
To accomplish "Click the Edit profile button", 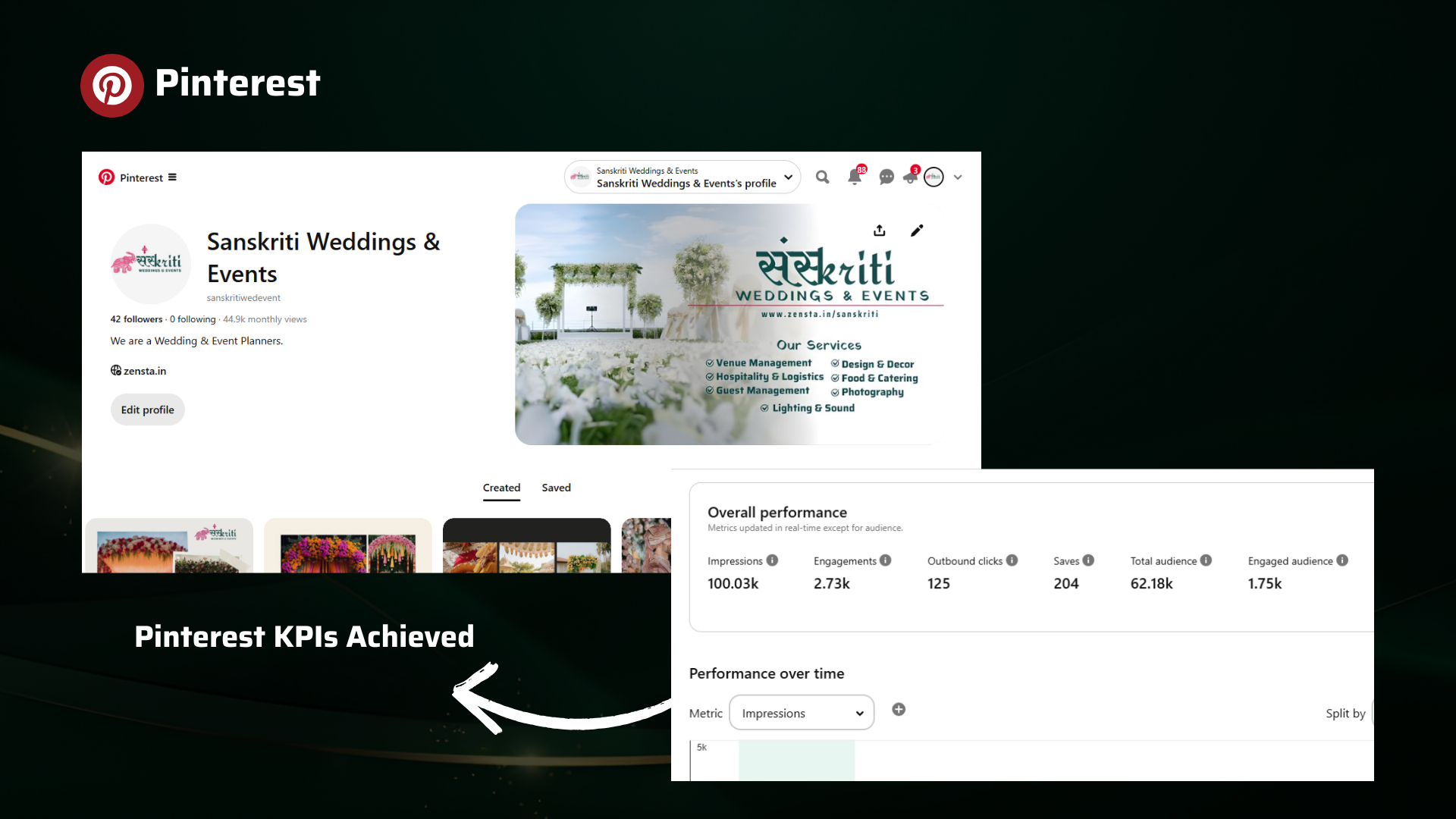I will (x=148, y=409).
